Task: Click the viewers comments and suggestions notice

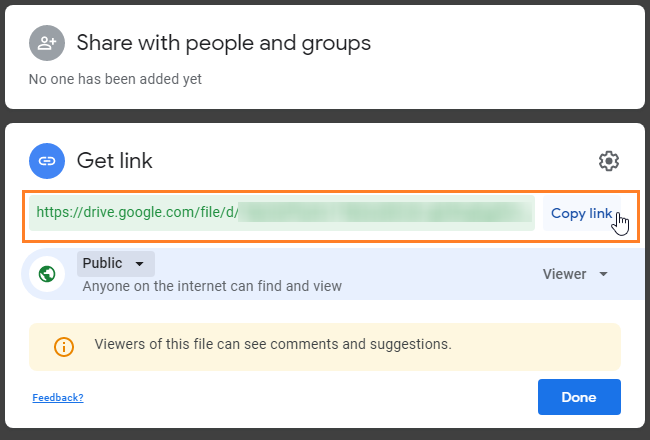Action: 272,345
